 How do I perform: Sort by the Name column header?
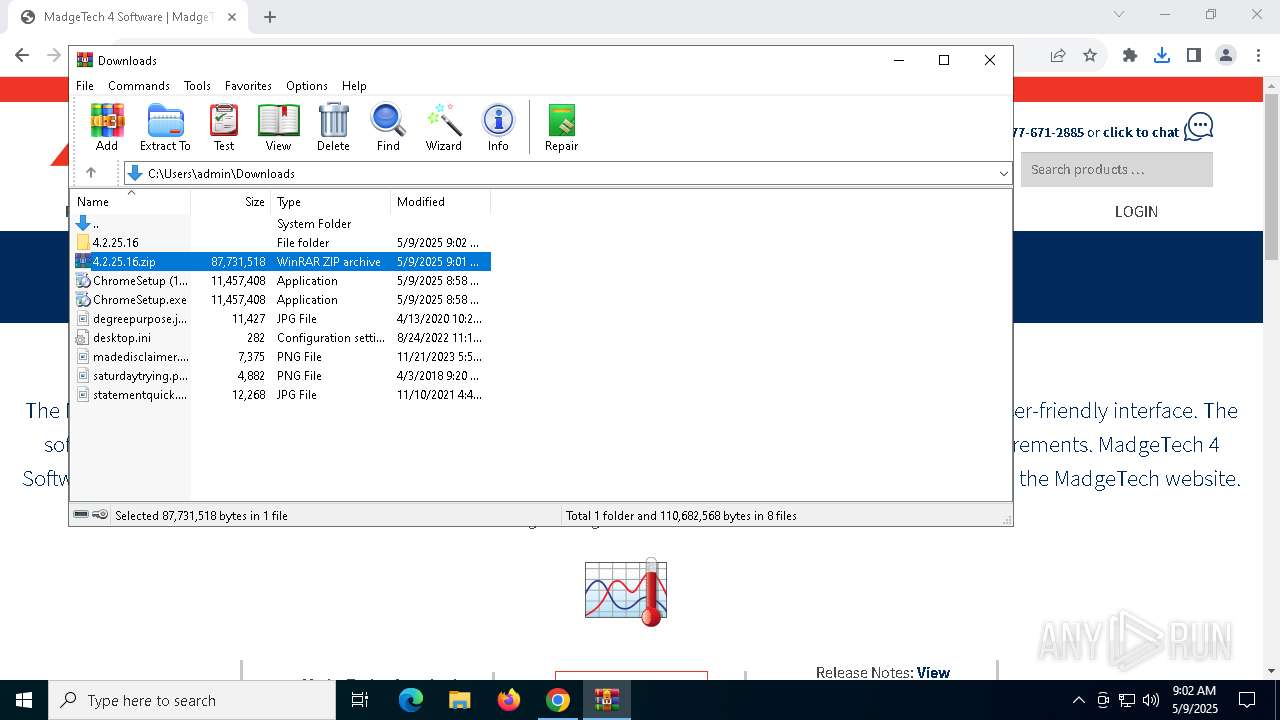130,202
